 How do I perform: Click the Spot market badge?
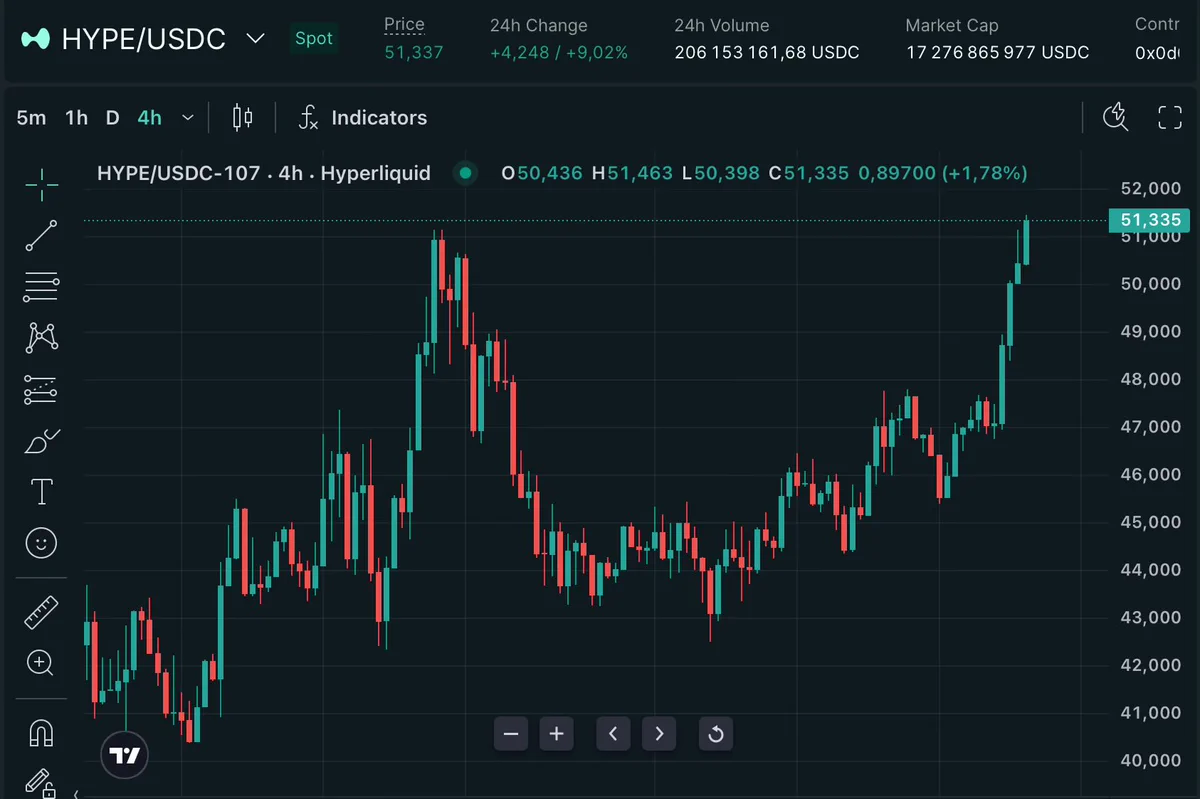pyautogui.click(x=314, y=39)
